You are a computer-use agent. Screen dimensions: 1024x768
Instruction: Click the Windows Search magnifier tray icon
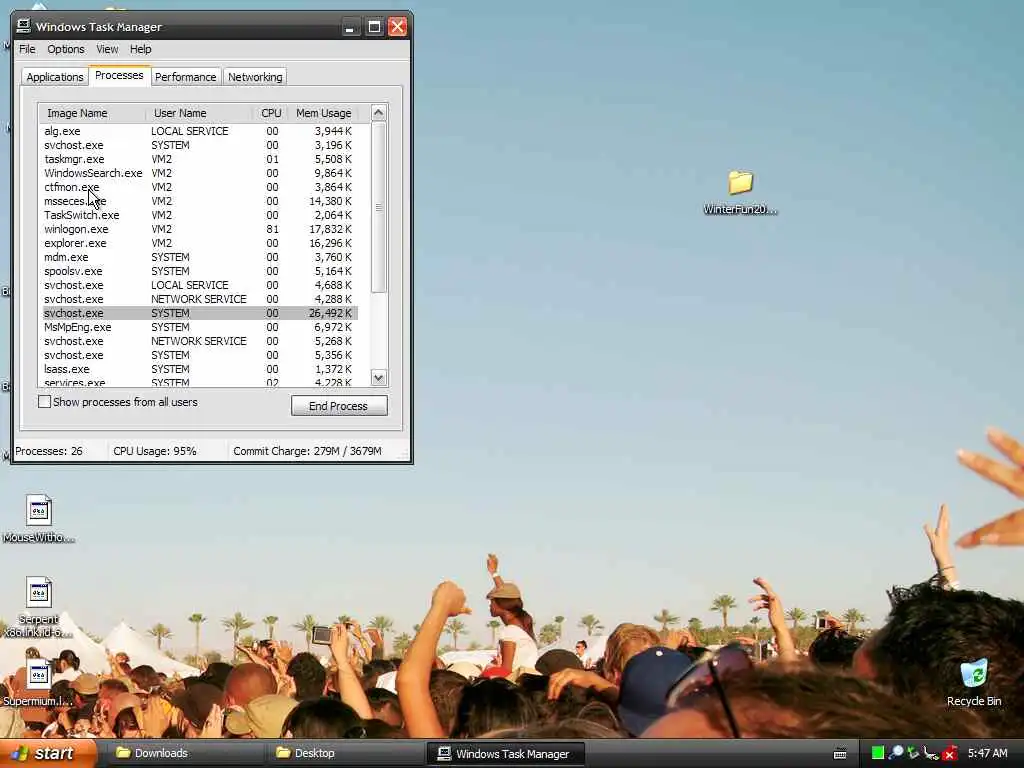(896, 753)
